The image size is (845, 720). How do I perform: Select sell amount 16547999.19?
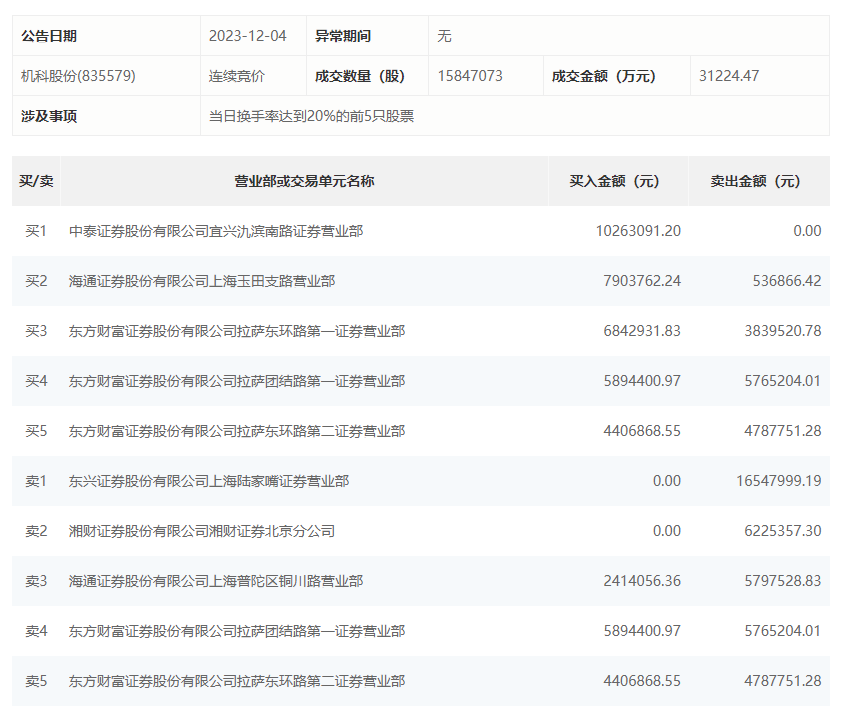(779, 481)
